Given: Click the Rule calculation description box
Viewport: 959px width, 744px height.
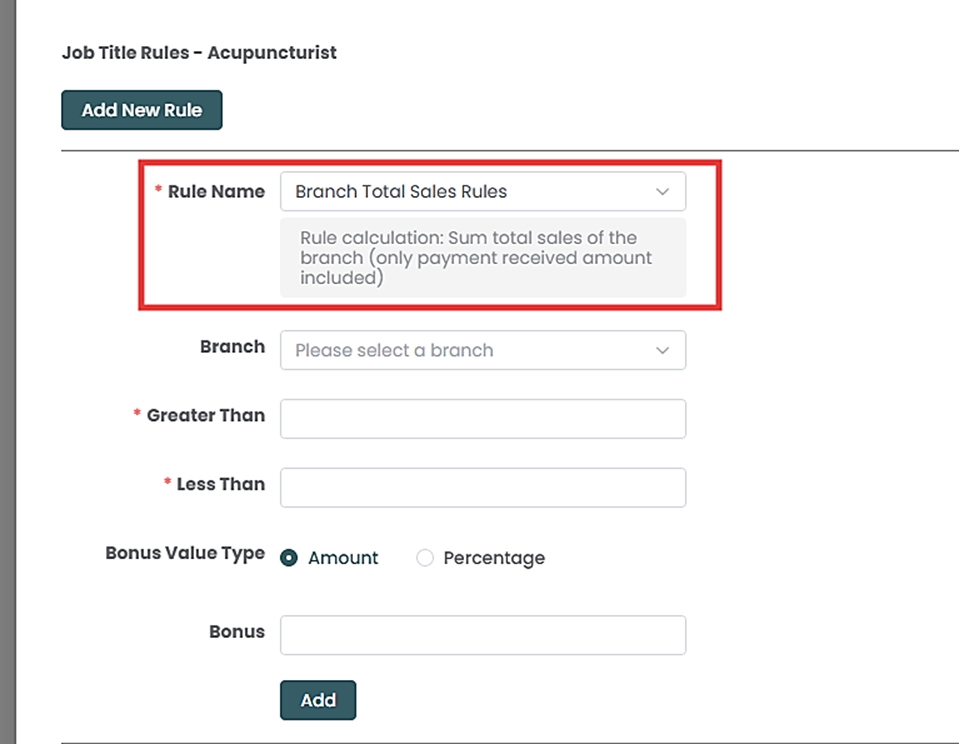Looking at the screenshot, I should 483,258.
